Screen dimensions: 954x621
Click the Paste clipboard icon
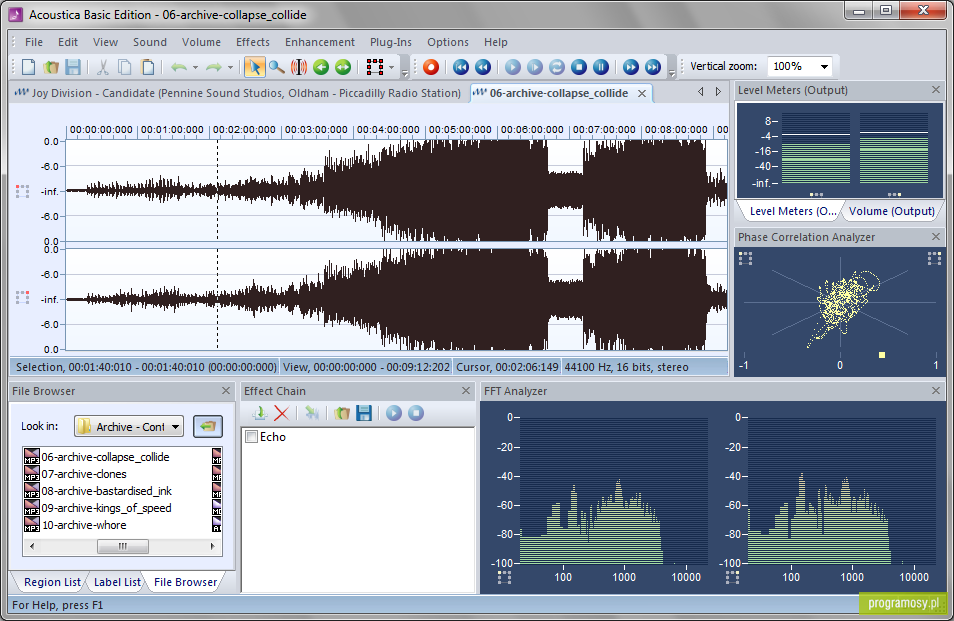click(x=147, y=66)
